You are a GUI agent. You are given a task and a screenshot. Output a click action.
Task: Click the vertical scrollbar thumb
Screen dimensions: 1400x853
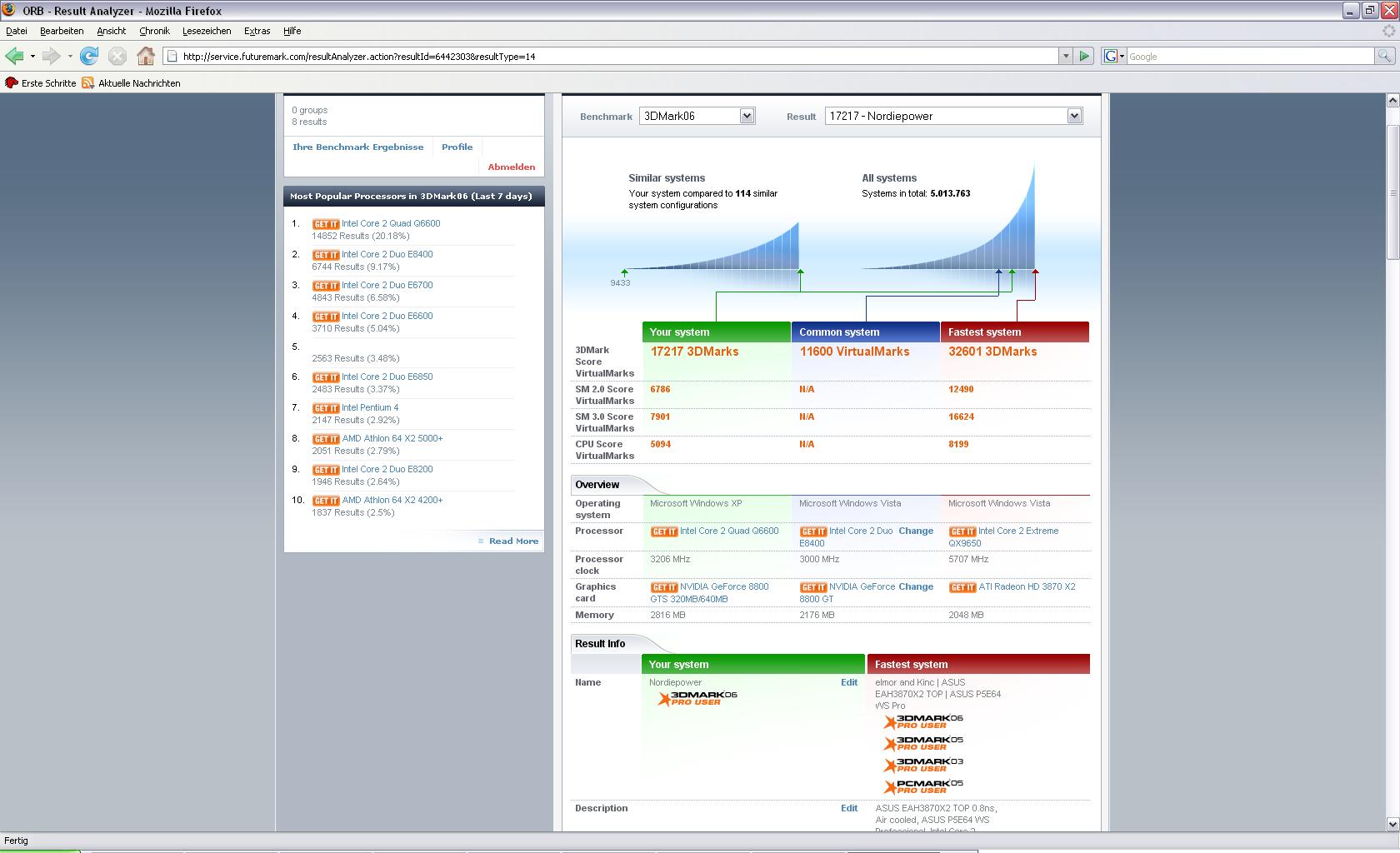point(1392,193)
